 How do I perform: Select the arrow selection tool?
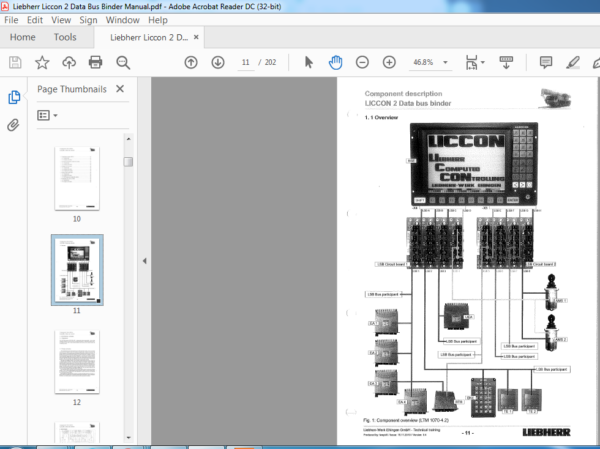tap(308, 62)
